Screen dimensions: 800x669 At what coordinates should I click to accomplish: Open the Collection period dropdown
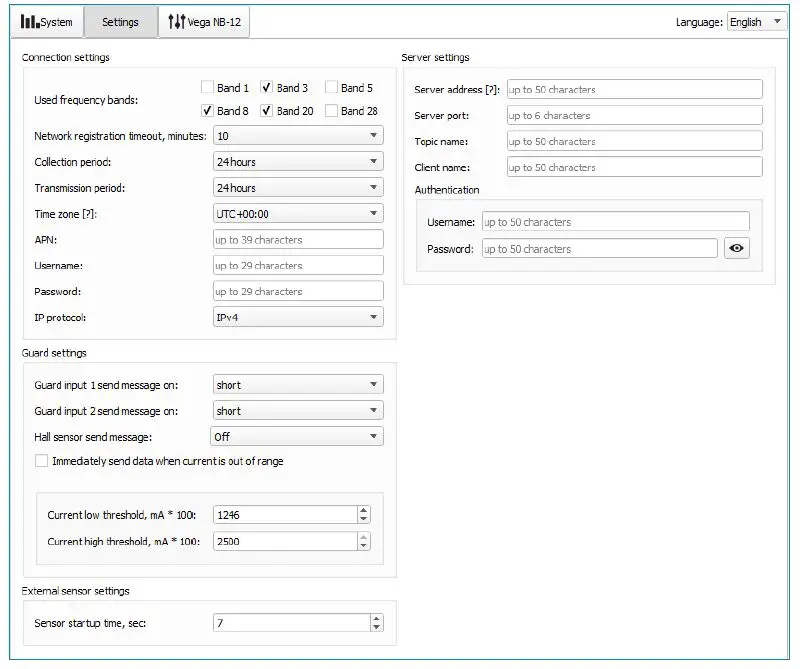[298, 162]
